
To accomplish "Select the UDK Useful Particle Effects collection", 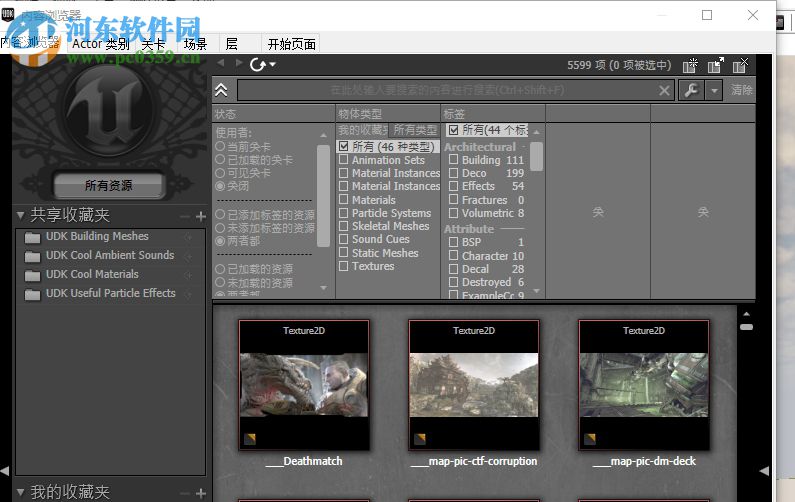I will [111, 293].
